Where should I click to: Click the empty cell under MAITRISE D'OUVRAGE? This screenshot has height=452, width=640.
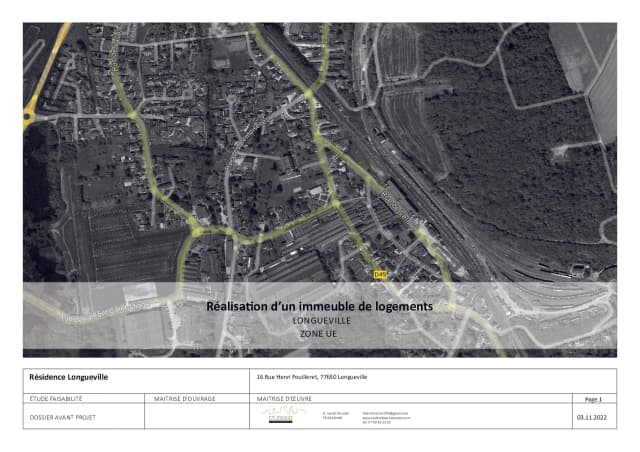[196, 416]
